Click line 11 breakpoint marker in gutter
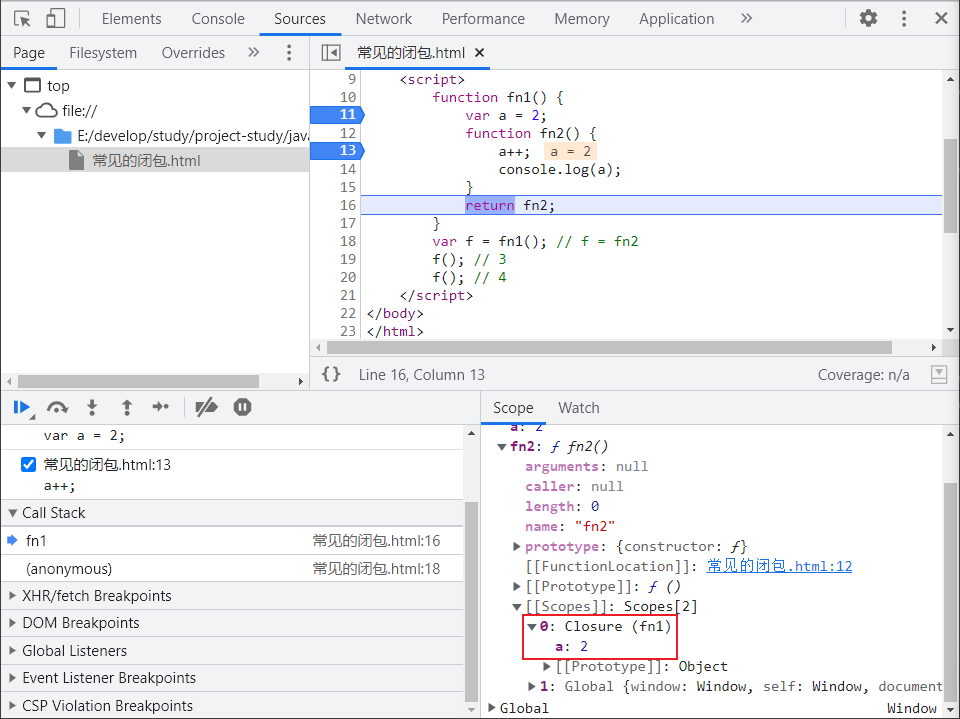 (x=335, y=115)
